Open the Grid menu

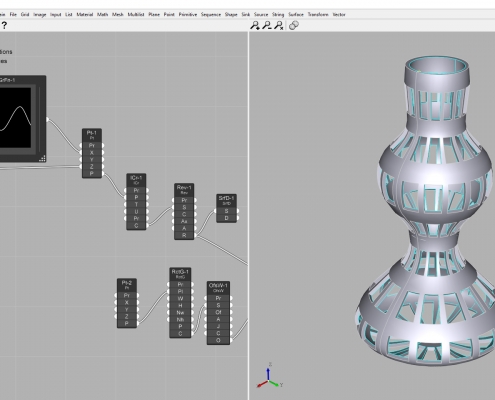25,14
